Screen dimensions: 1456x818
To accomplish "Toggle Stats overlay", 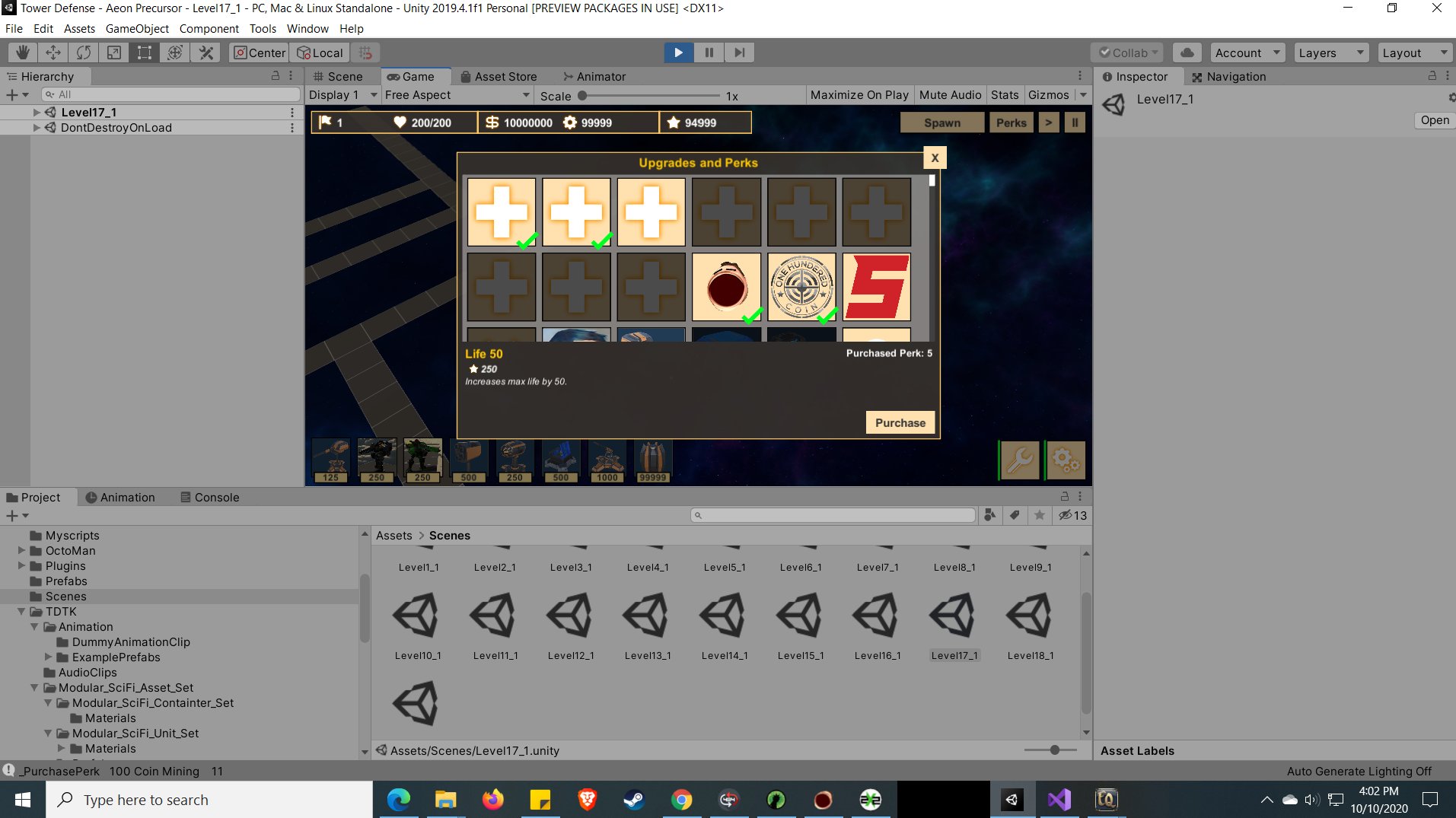I will [1005, 95].
